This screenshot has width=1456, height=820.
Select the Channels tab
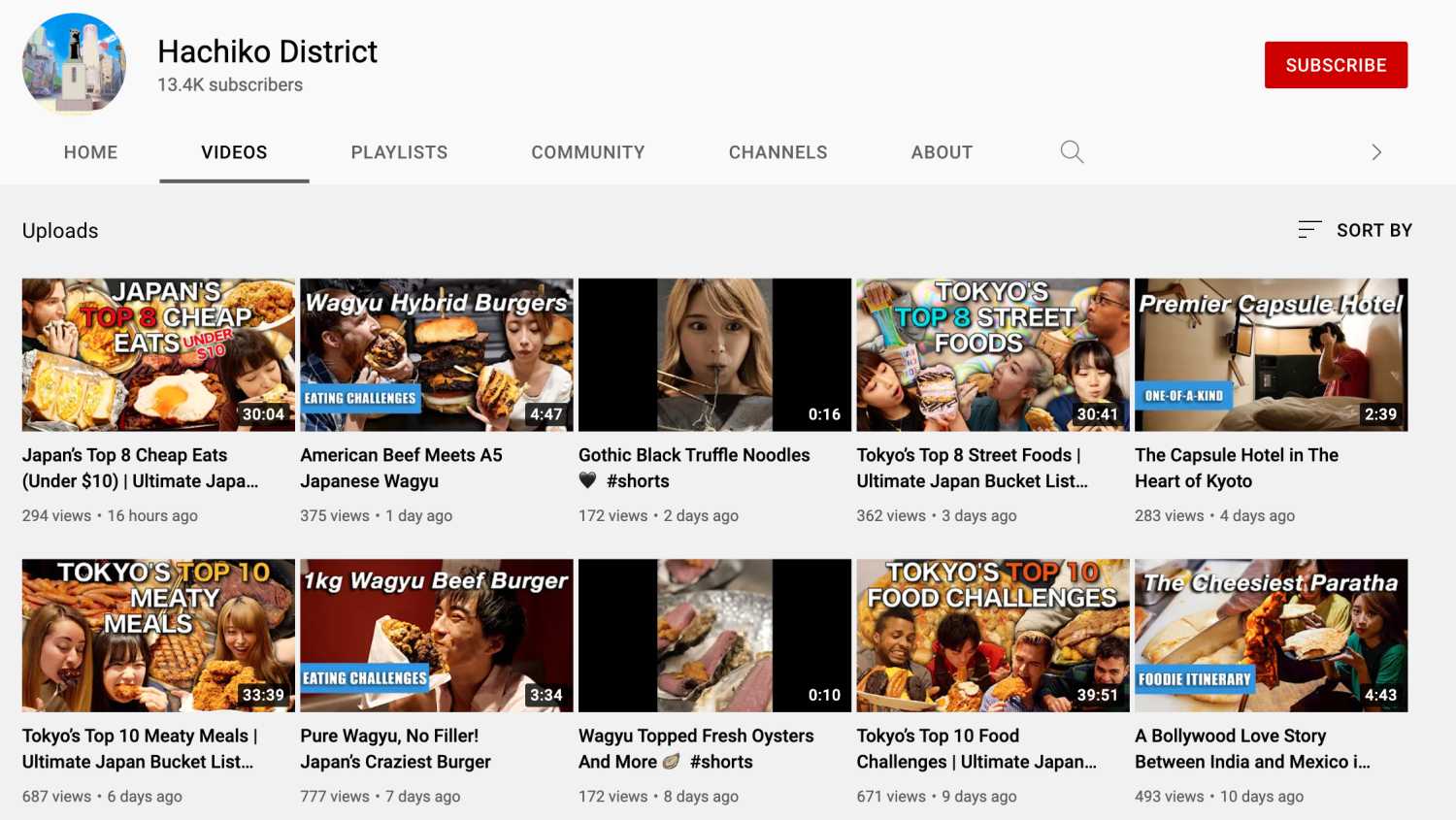(778, 152)
